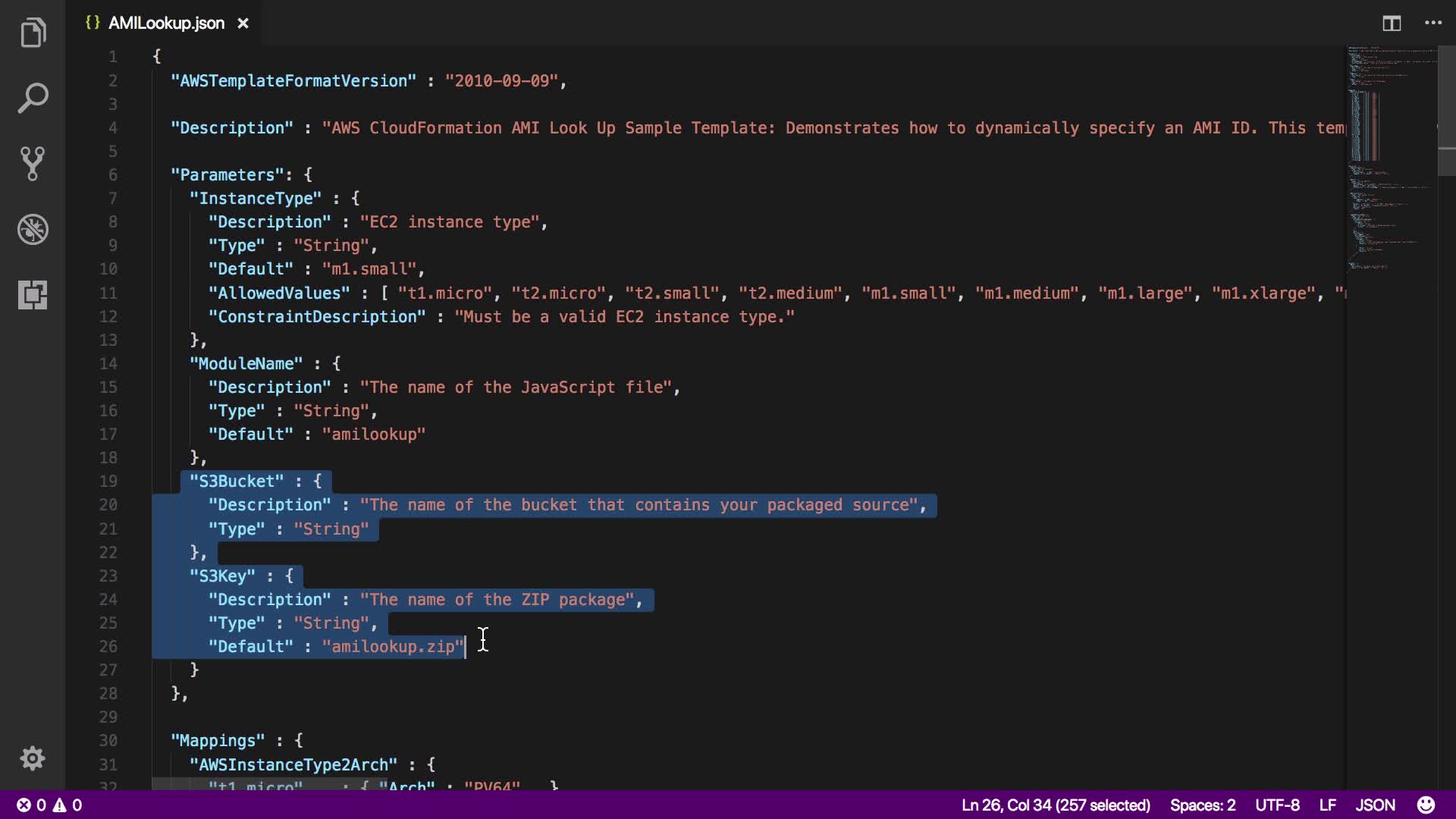Open the Explorer files view
This screenshot has height=819, width=1456.
[x=33, y=33]
